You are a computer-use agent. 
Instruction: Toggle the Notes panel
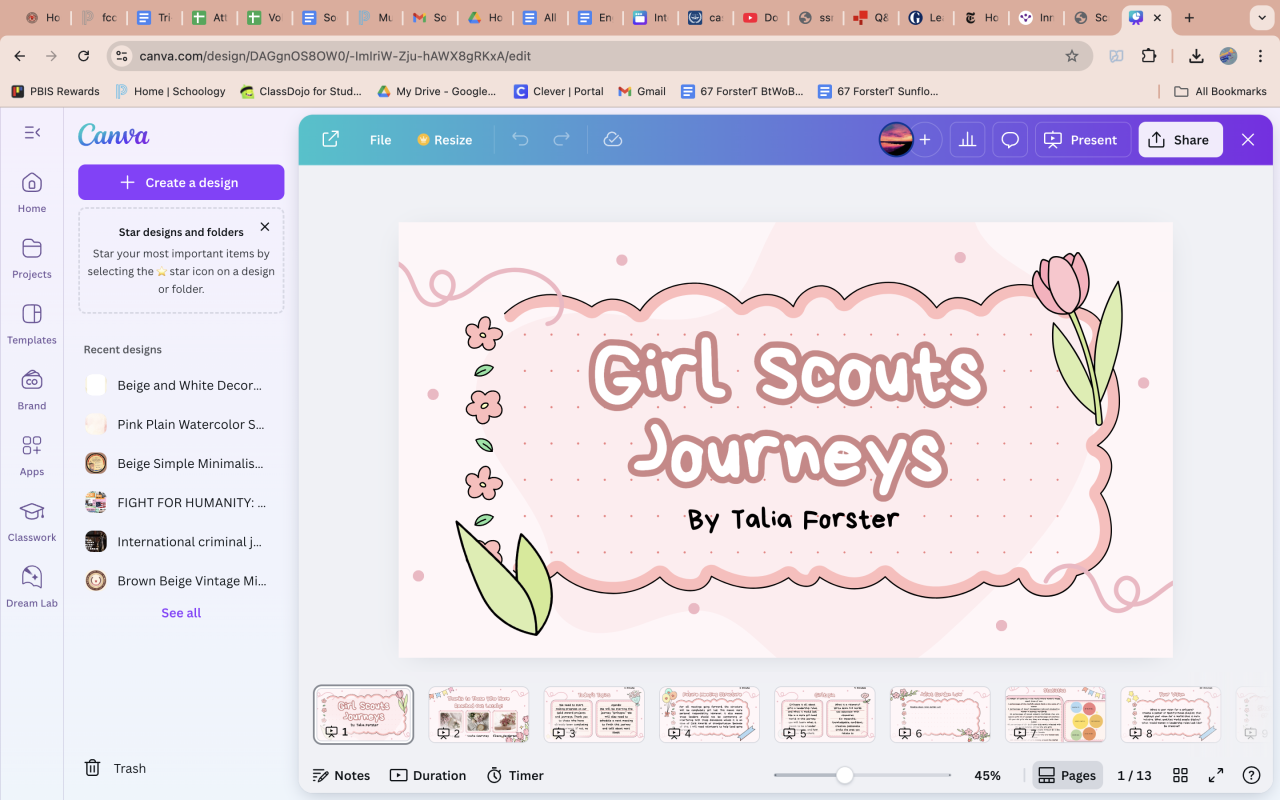pos(341,775)
